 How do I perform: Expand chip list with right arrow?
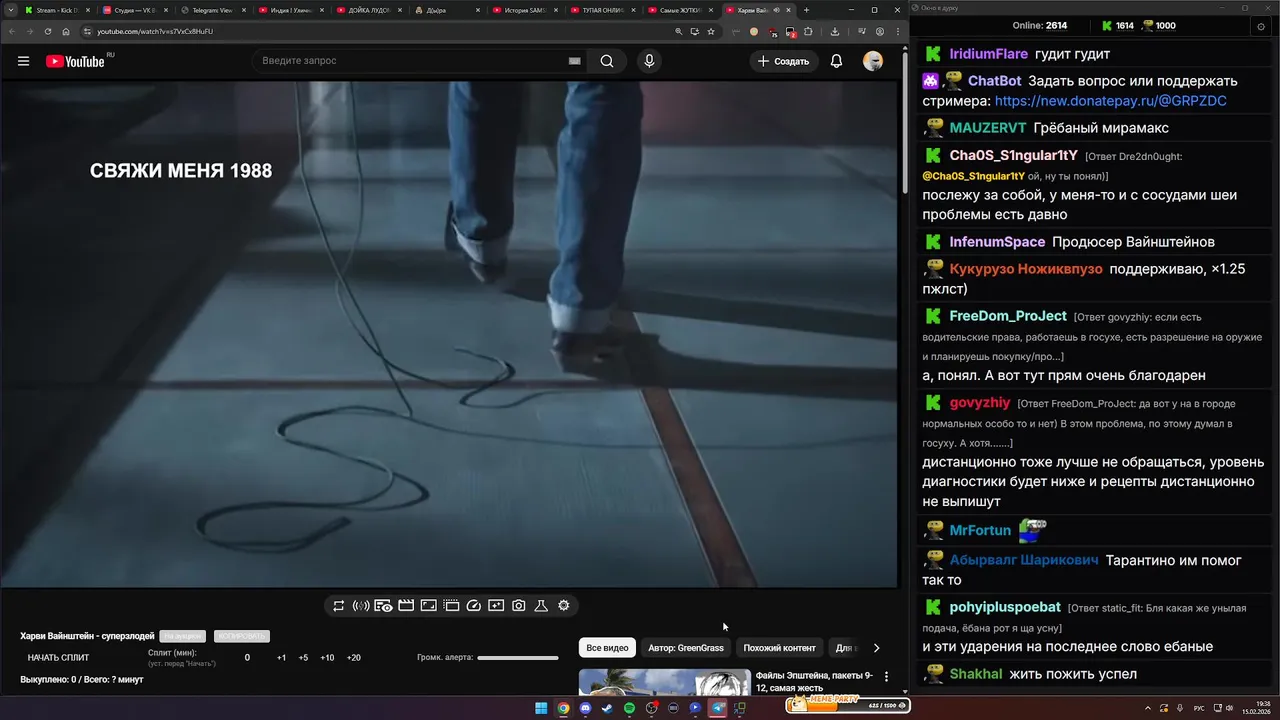[877, 648]
